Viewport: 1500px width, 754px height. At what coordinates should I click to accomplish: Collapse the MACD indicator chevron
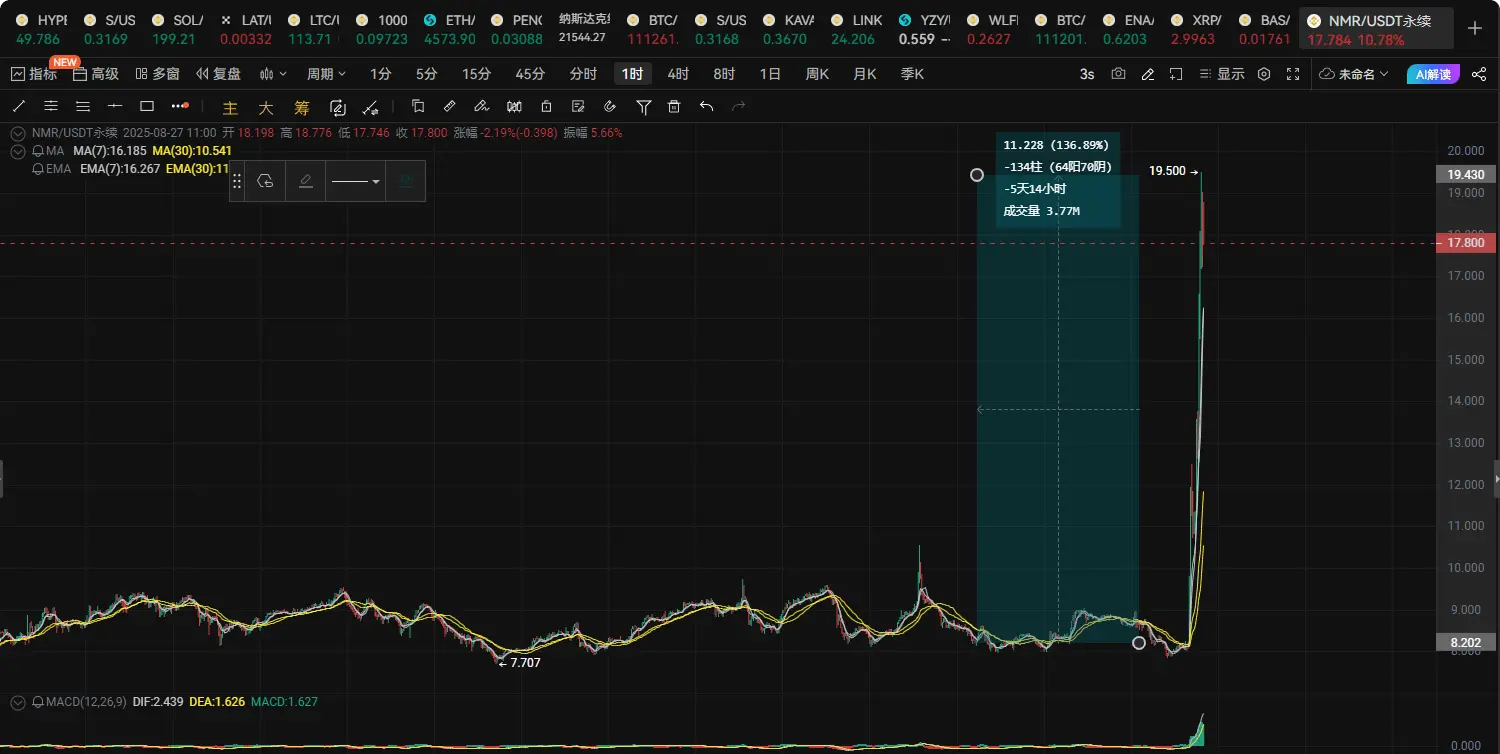[18, 702]
